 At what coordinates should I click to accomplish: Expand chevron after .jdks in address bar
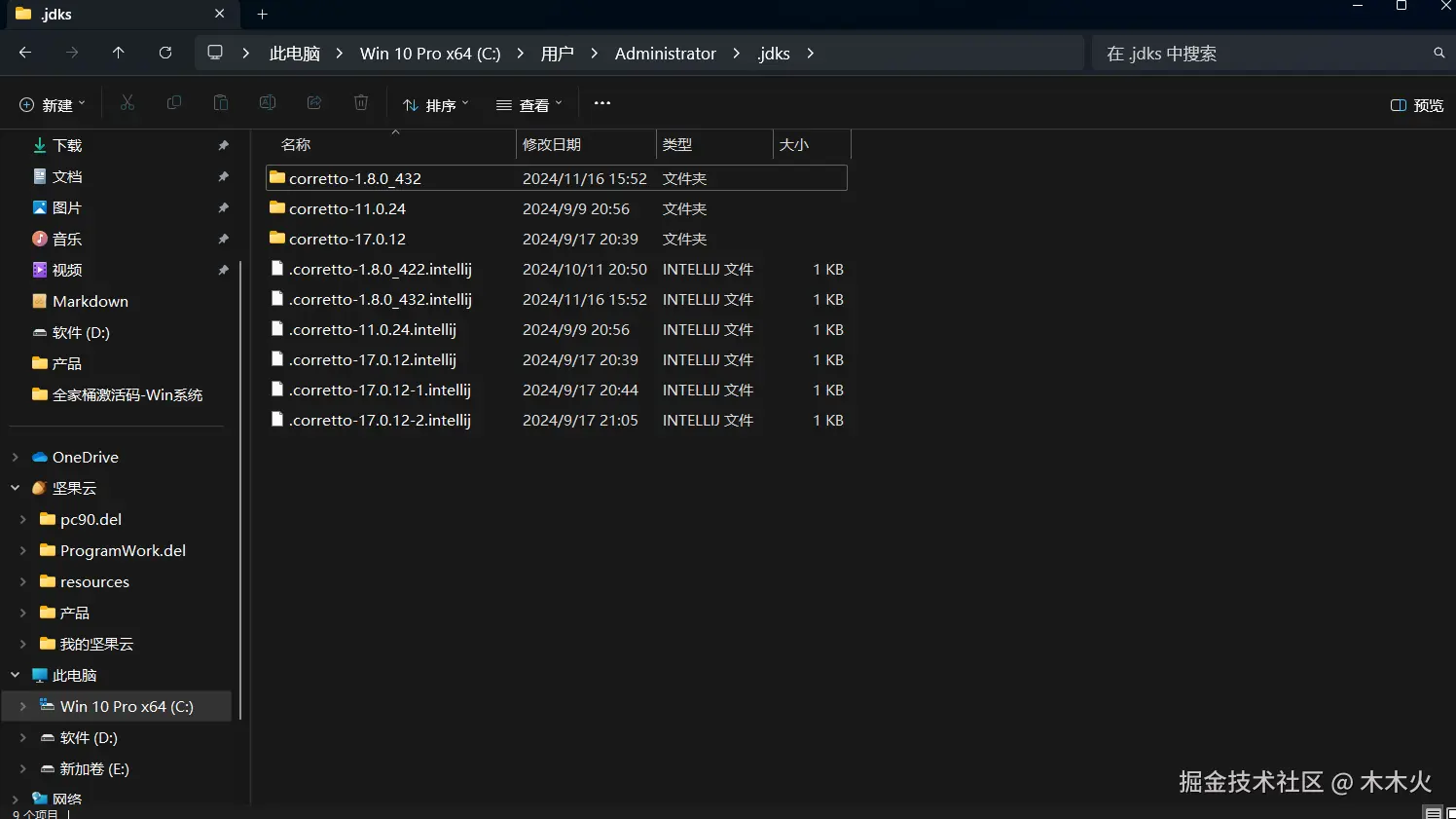[811, 54]
